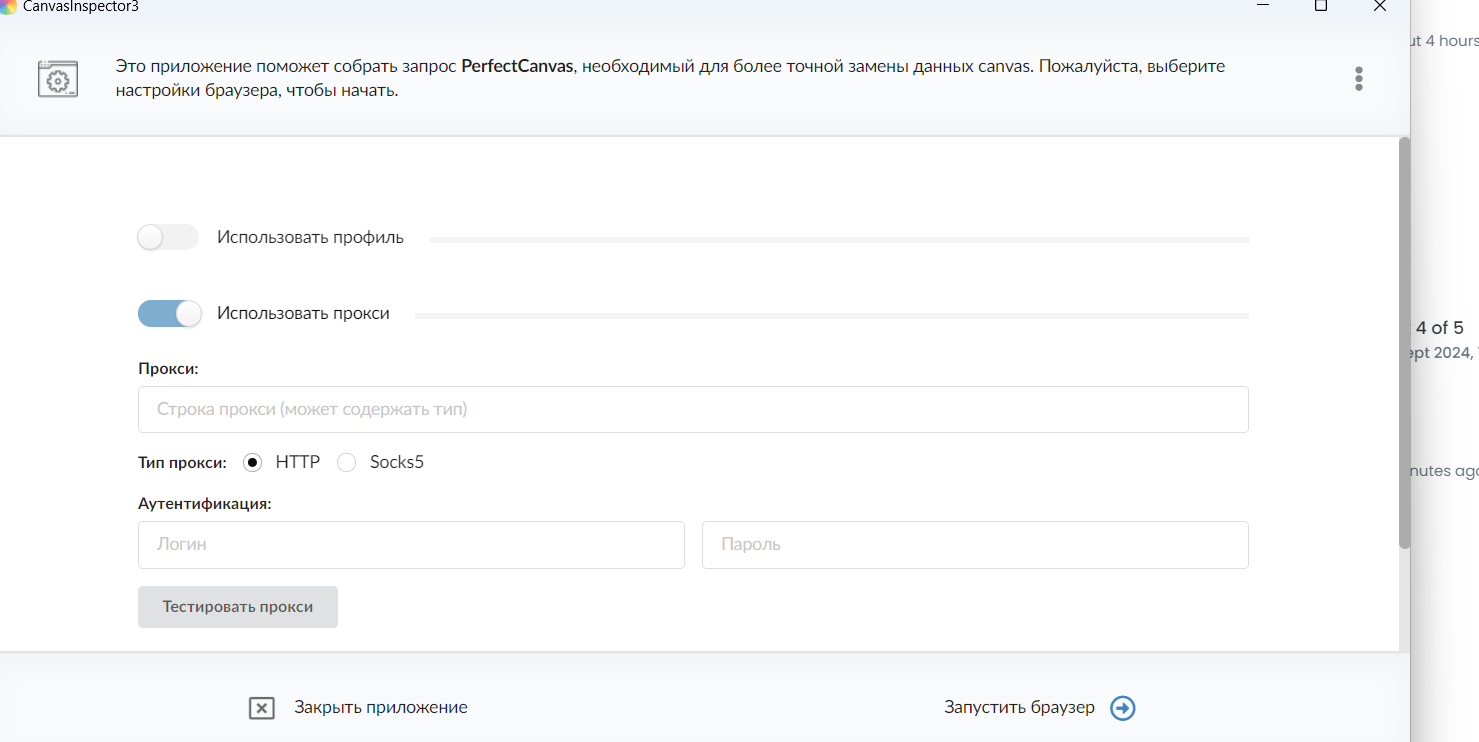This screenshot has height=742, width=1479.
Task: Disable the Использовать прокси toggle switch
Action: (x=169, y=314)
